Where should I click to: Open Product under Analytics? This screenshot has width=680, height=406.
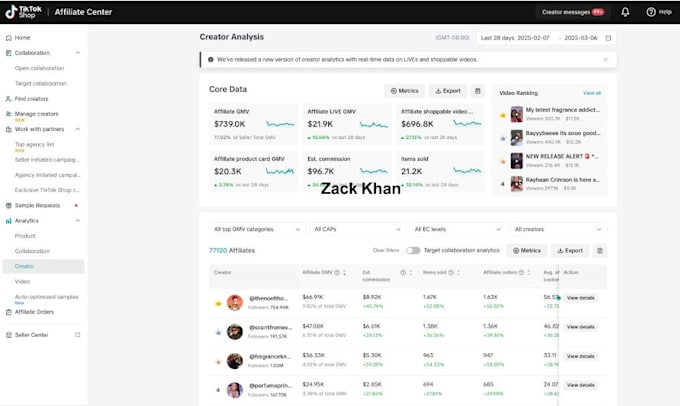pyautogui.click(x=25, y=236)
